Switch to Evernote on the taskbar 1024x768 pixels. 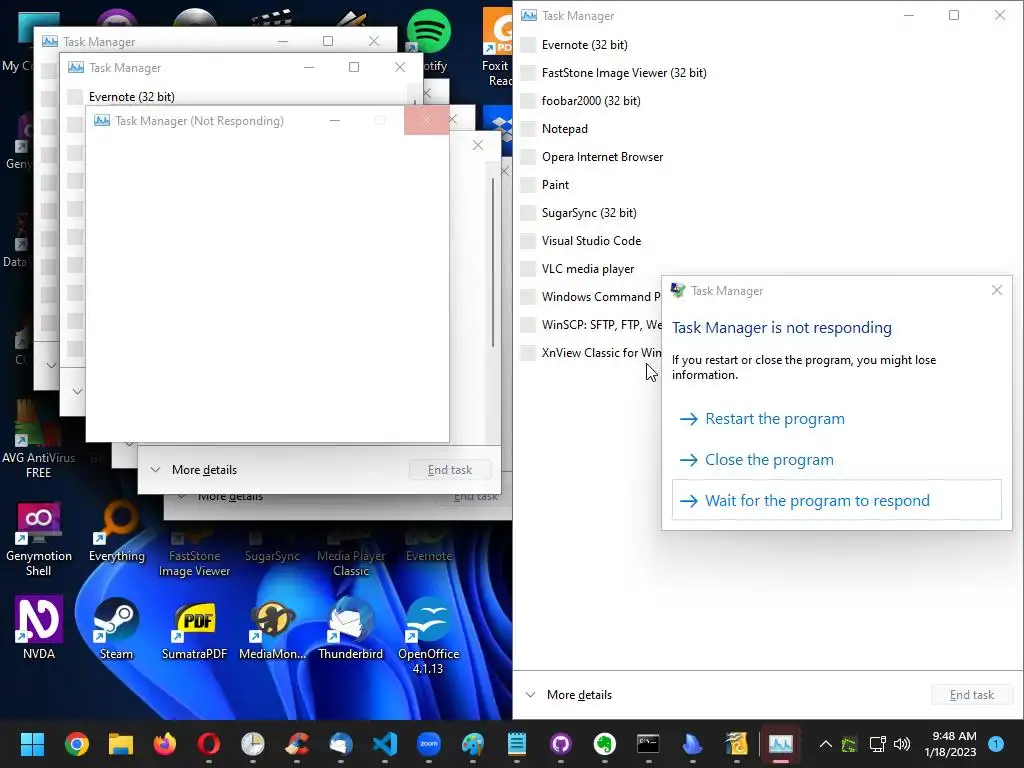[x=605, y=744]
